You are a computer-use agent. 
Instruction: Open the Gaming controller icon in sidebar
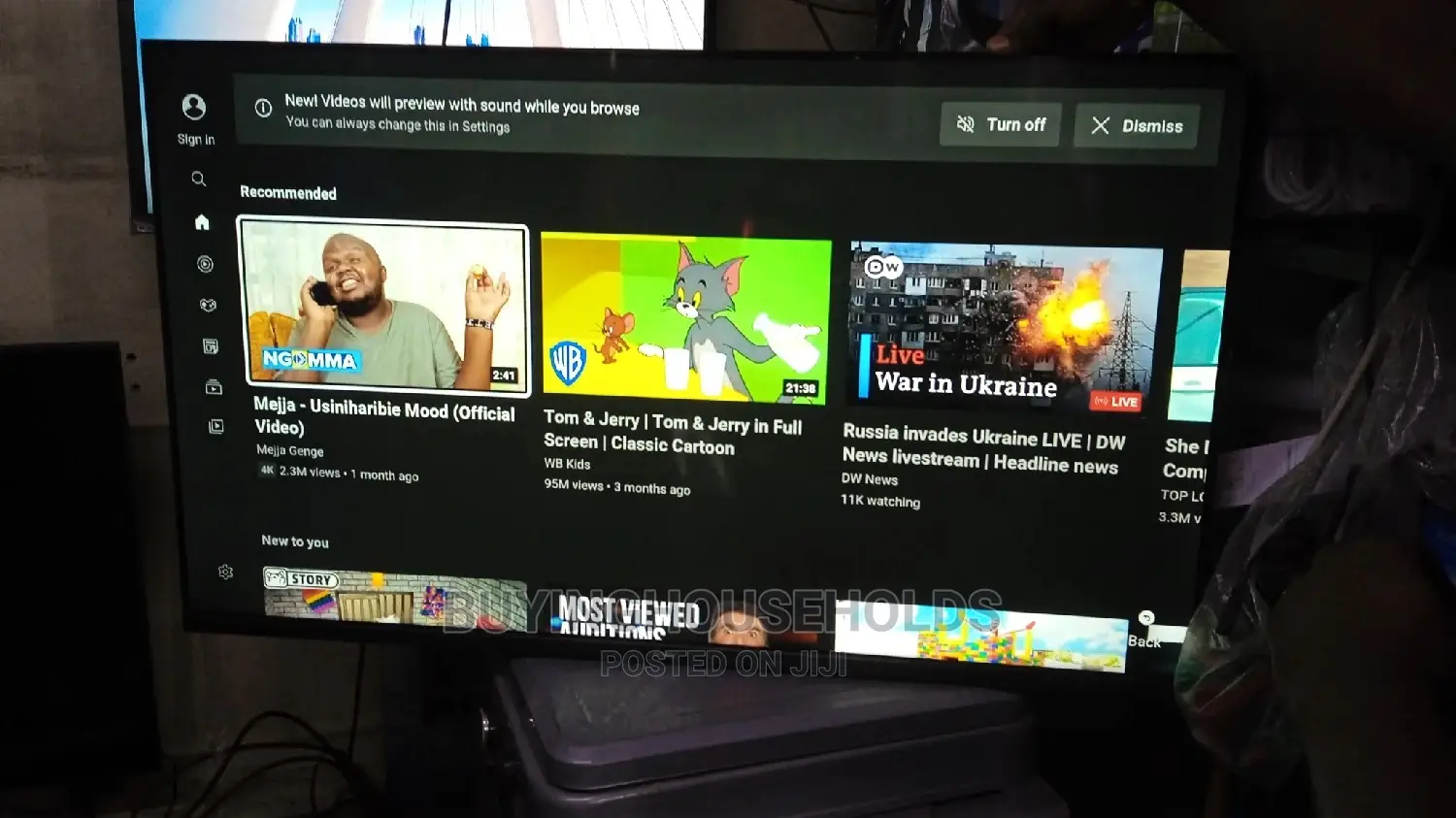click(208, 305)
